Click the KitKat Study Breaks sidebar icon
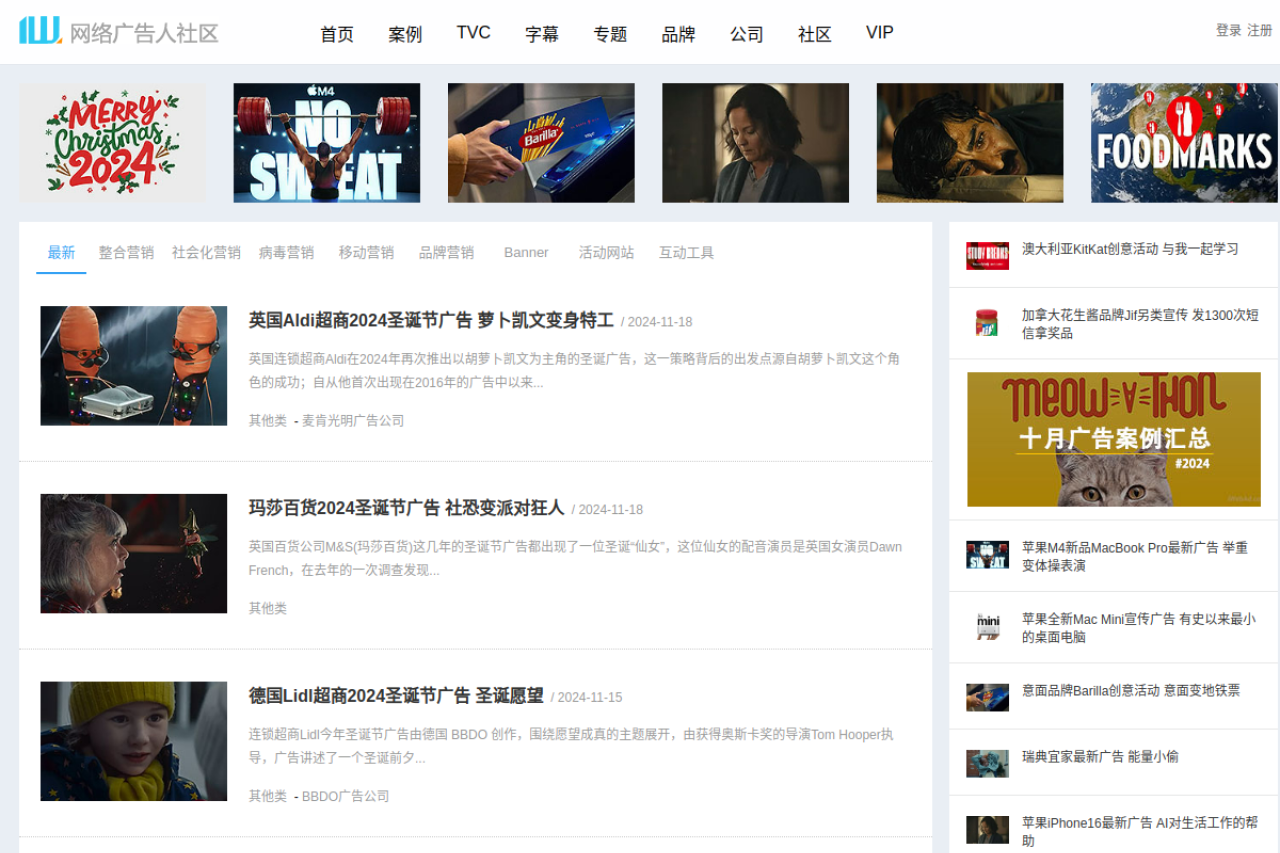Screen dimensions: 1280x853 point(987,255)
